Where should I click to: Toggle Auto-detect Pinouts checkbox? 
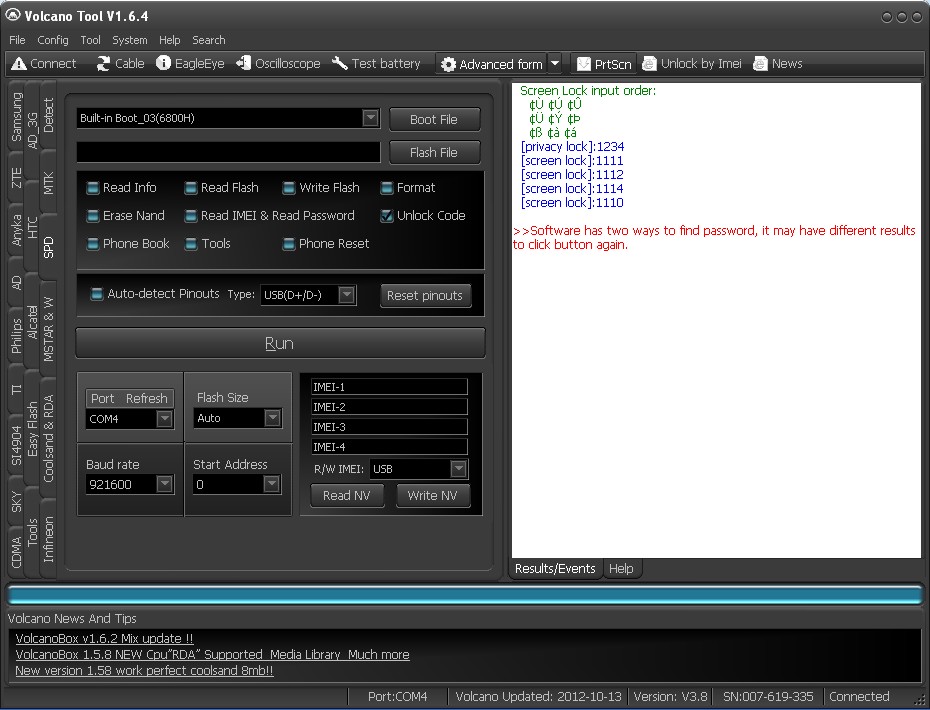[x=97, y=294]
